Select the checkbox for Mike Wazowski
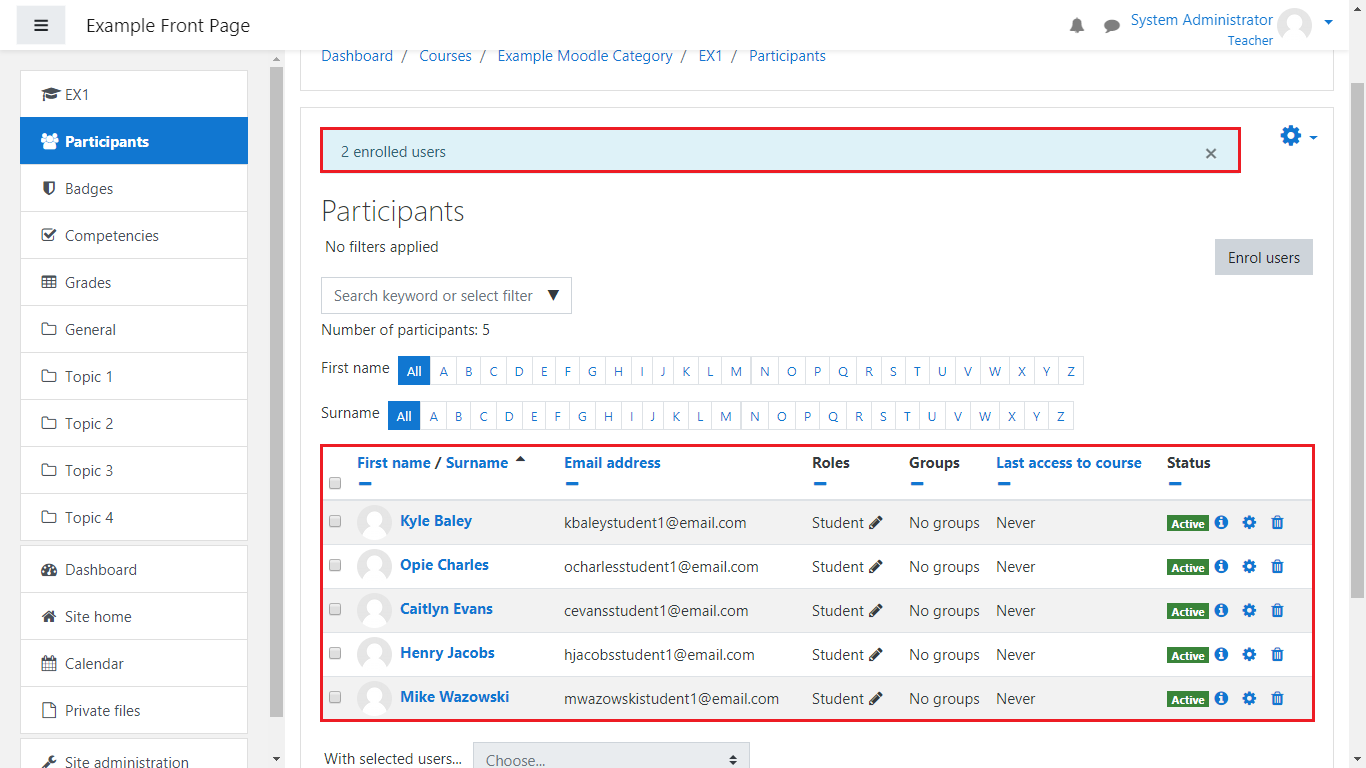 tap(335, 697)
